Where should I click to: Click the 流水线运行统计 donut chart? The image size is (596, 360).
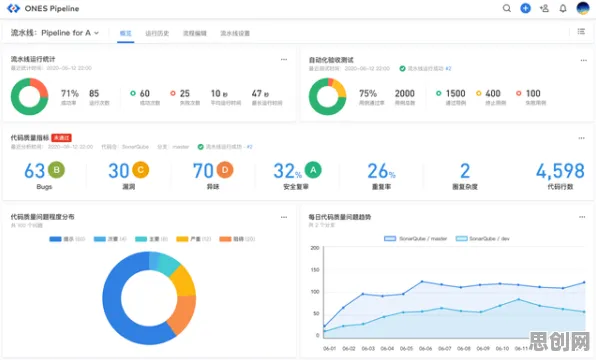[x=30, y=97]
